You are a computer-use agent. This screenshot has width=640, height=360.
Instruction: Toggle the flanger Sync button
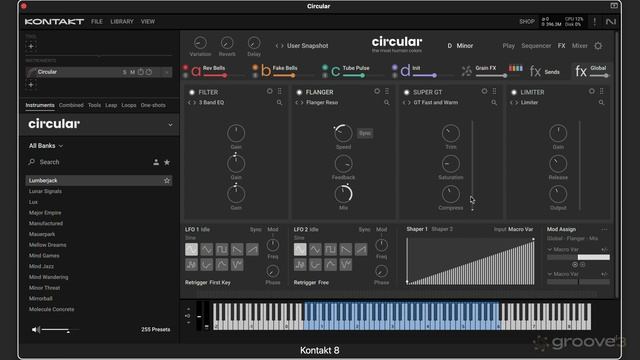click(365, 133)
